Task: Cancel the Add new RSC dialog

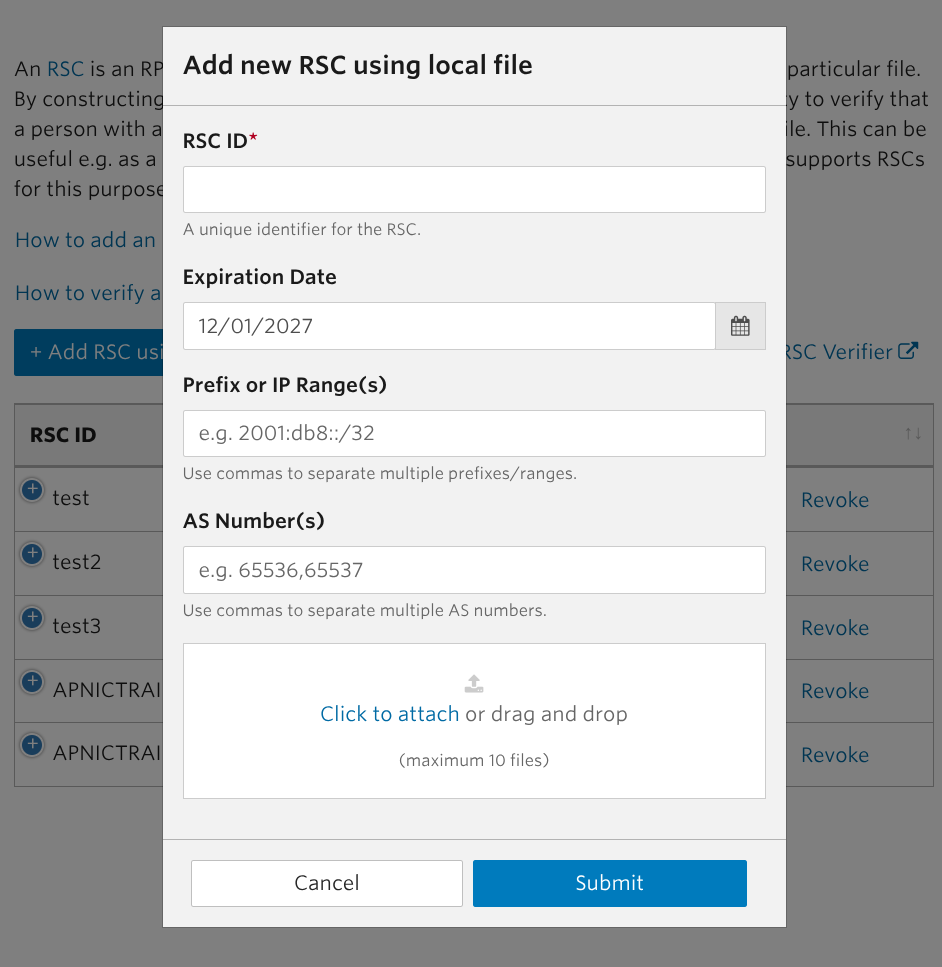Action: (326, 883)
